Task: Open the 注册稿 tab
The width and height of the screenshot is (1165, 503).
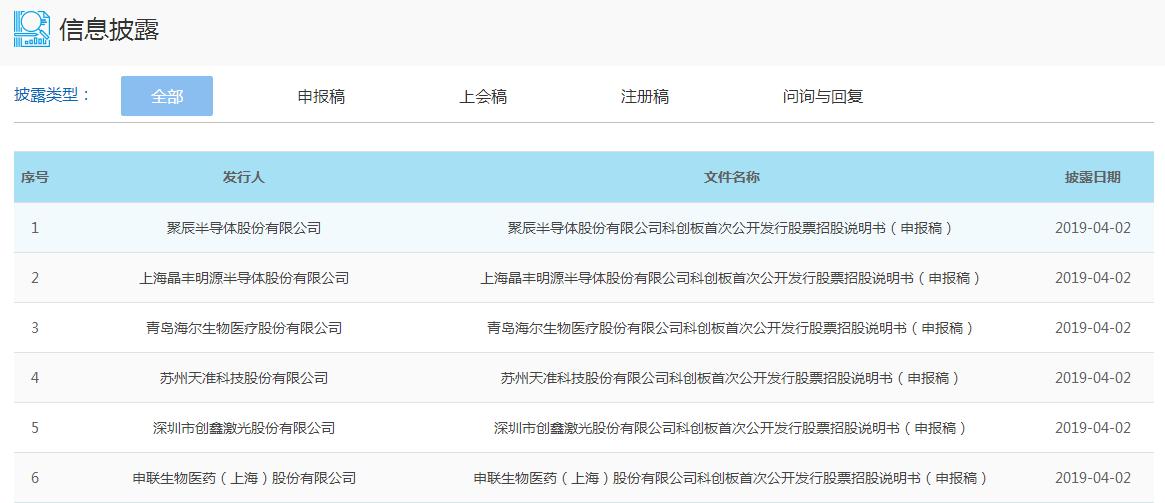Action: [645, 96]
